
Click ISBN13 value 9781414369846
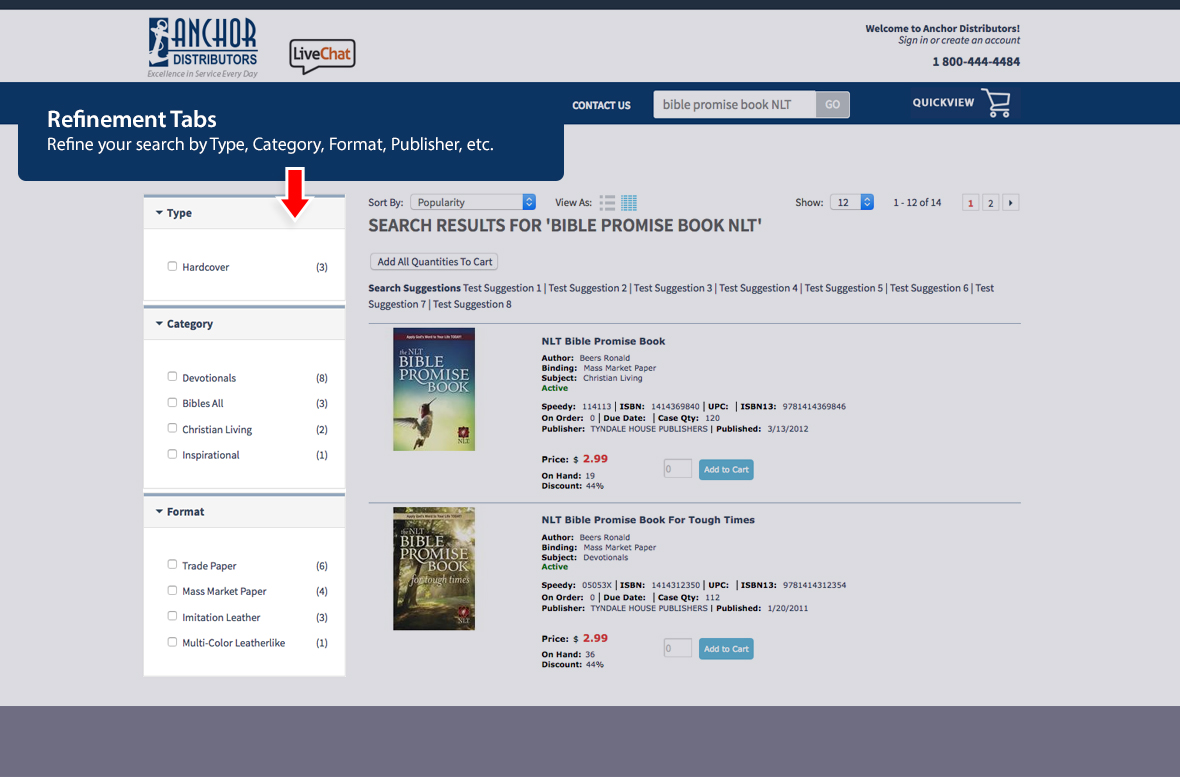pos(814,407)
